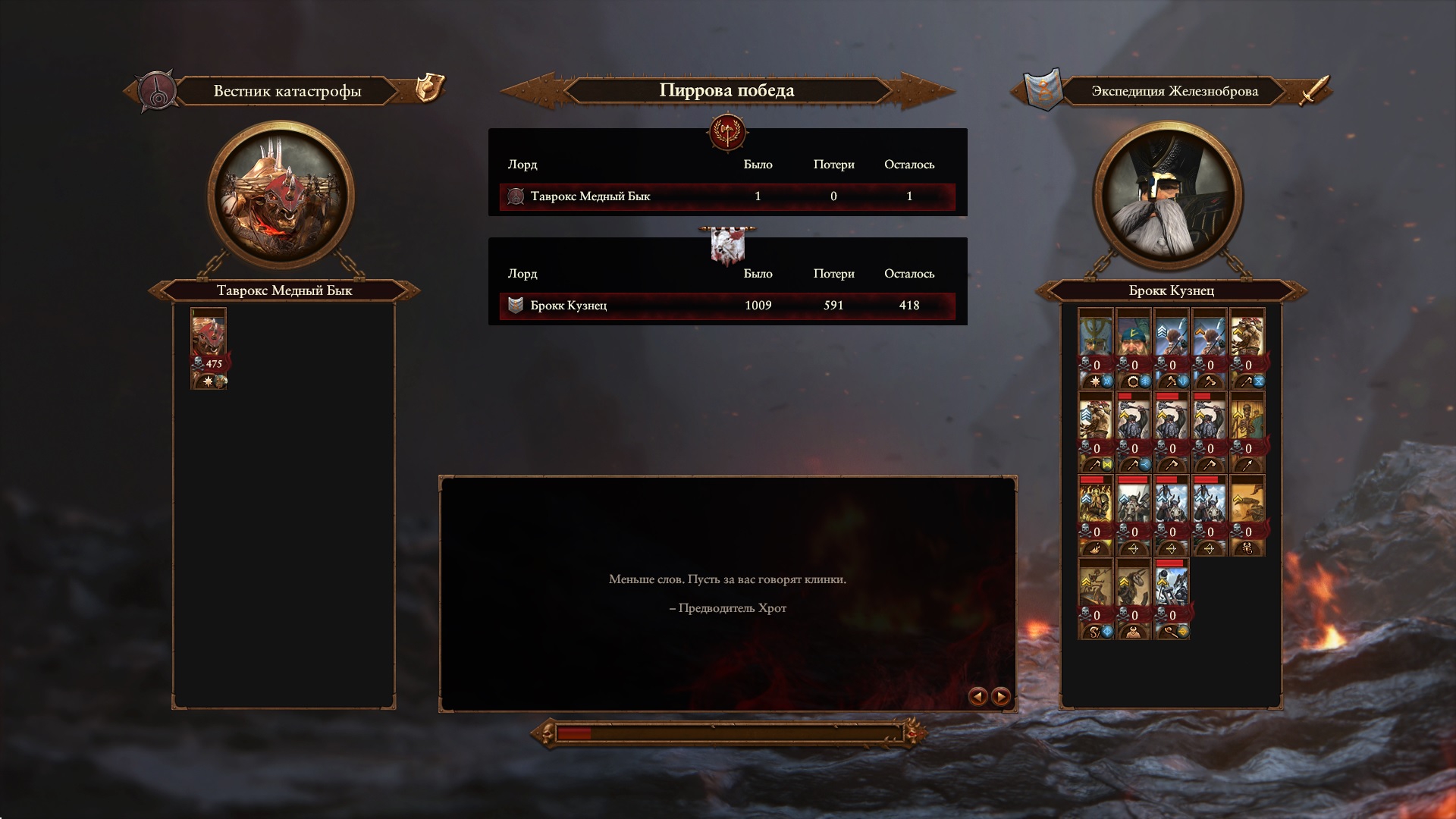Click the sword icon beside Экспедиция Железноброва

click(x=1316, y=90)
